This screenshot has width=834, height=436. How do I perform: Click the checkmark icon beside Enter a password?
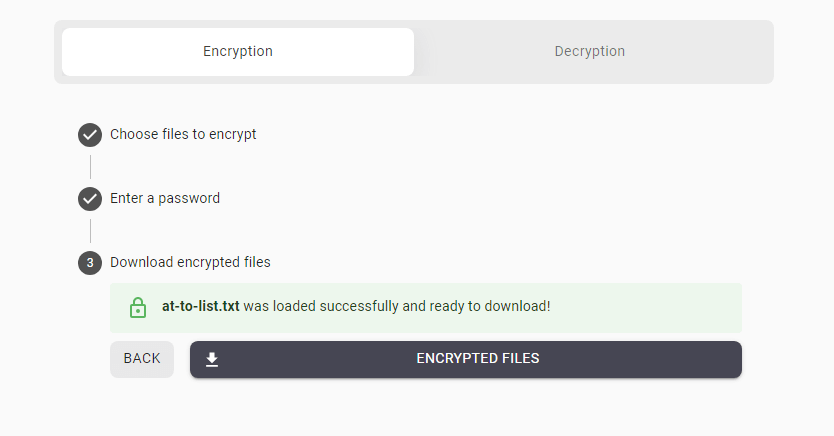point(90,199)
